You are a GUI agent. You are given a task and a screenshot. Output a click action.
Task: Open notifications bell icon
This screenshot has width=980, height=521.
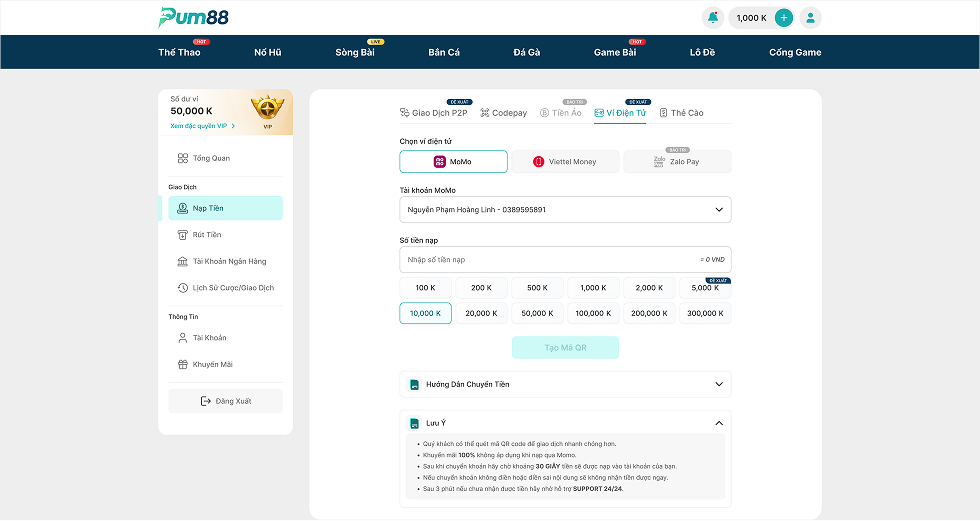pyautogui.click(x=712, y=17)
